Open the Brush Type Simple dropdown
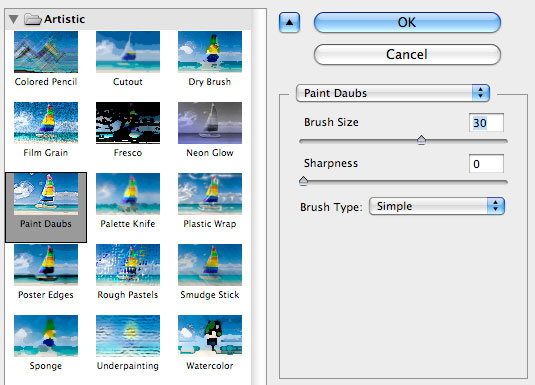The height and width of the screenshot is (385, 535). tap(437, 206)
